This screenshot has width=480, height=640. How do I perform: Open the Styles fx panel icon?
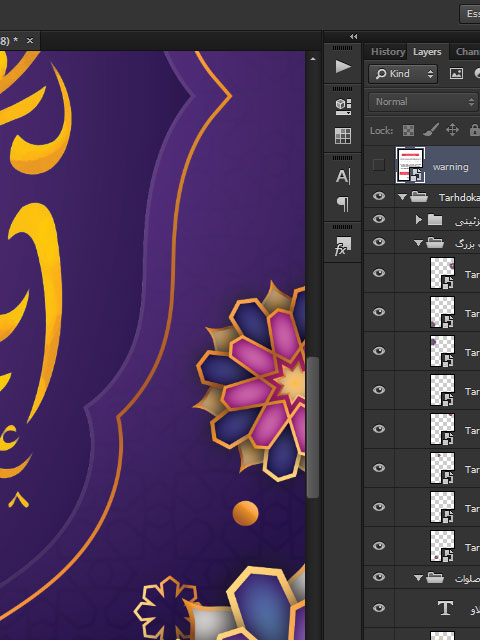pyautogui.click(x=342, y=246)
